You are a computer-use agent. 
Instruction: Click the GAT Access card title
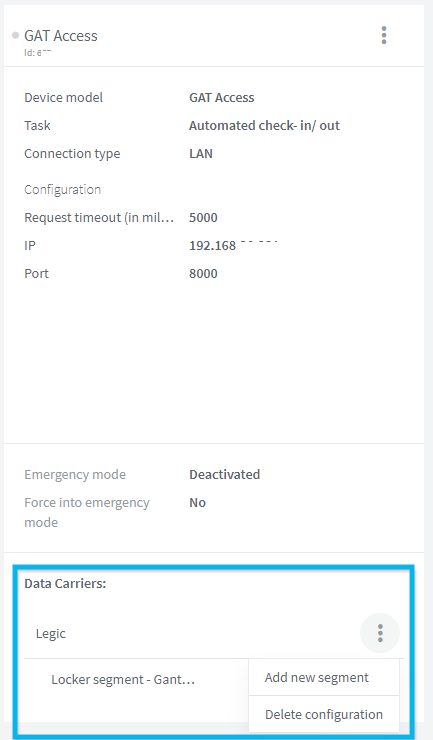click(x=61, y=36)
